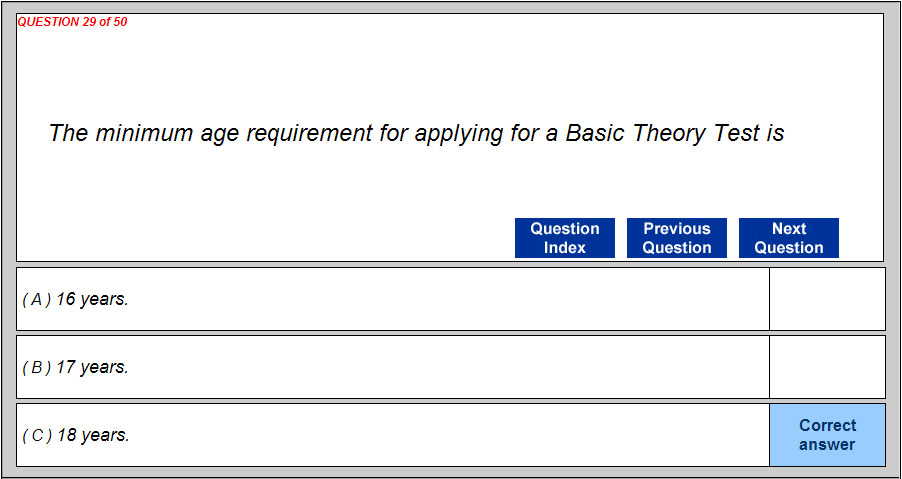The width and height of the screenshot is (902, 479).
Task: Click the blank result cell beside option B
Action: pos(827,367)
